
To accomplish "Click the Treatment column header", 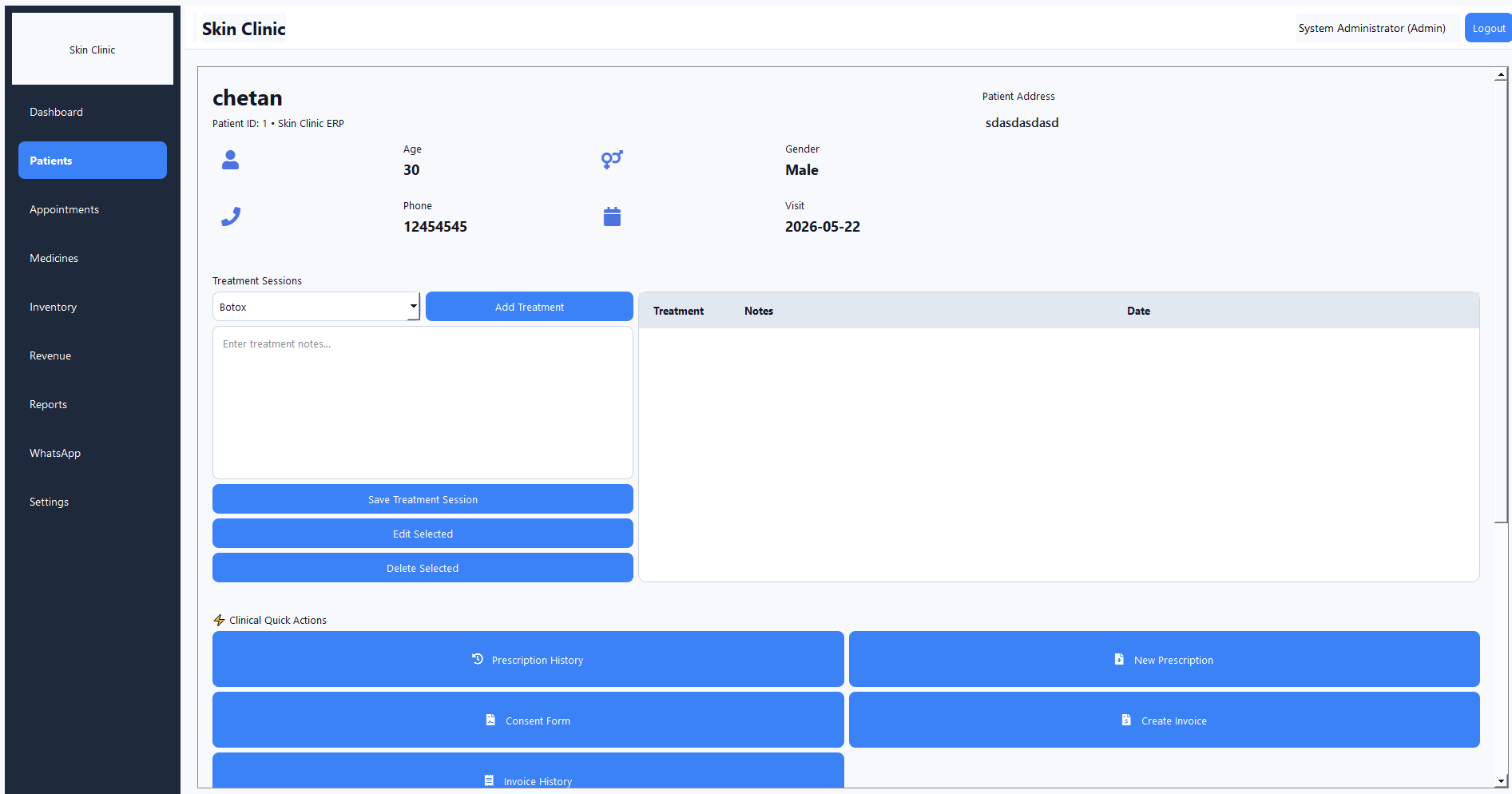I will [x=678, y=311].
